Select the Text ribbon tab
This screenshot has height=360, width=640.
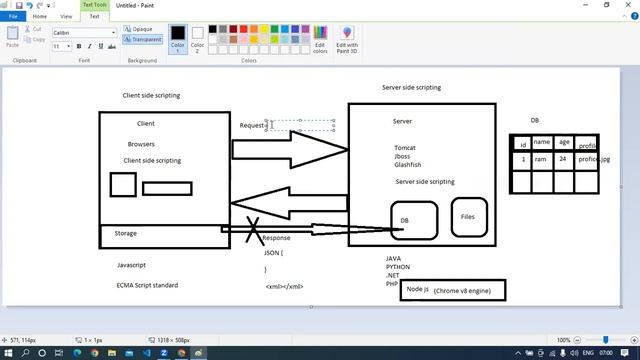[x=95, y=16]
